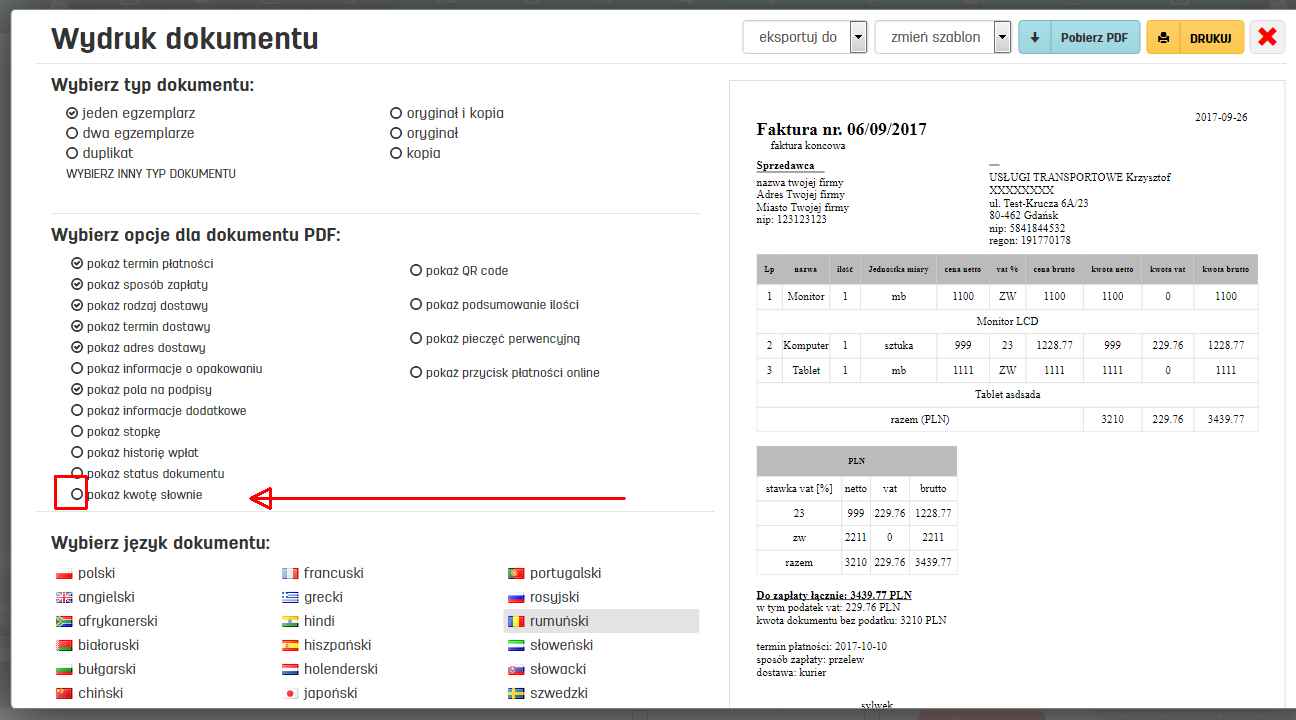Select the Greek flag icon for grecki

pyautogui.click(x=290, y=597)
